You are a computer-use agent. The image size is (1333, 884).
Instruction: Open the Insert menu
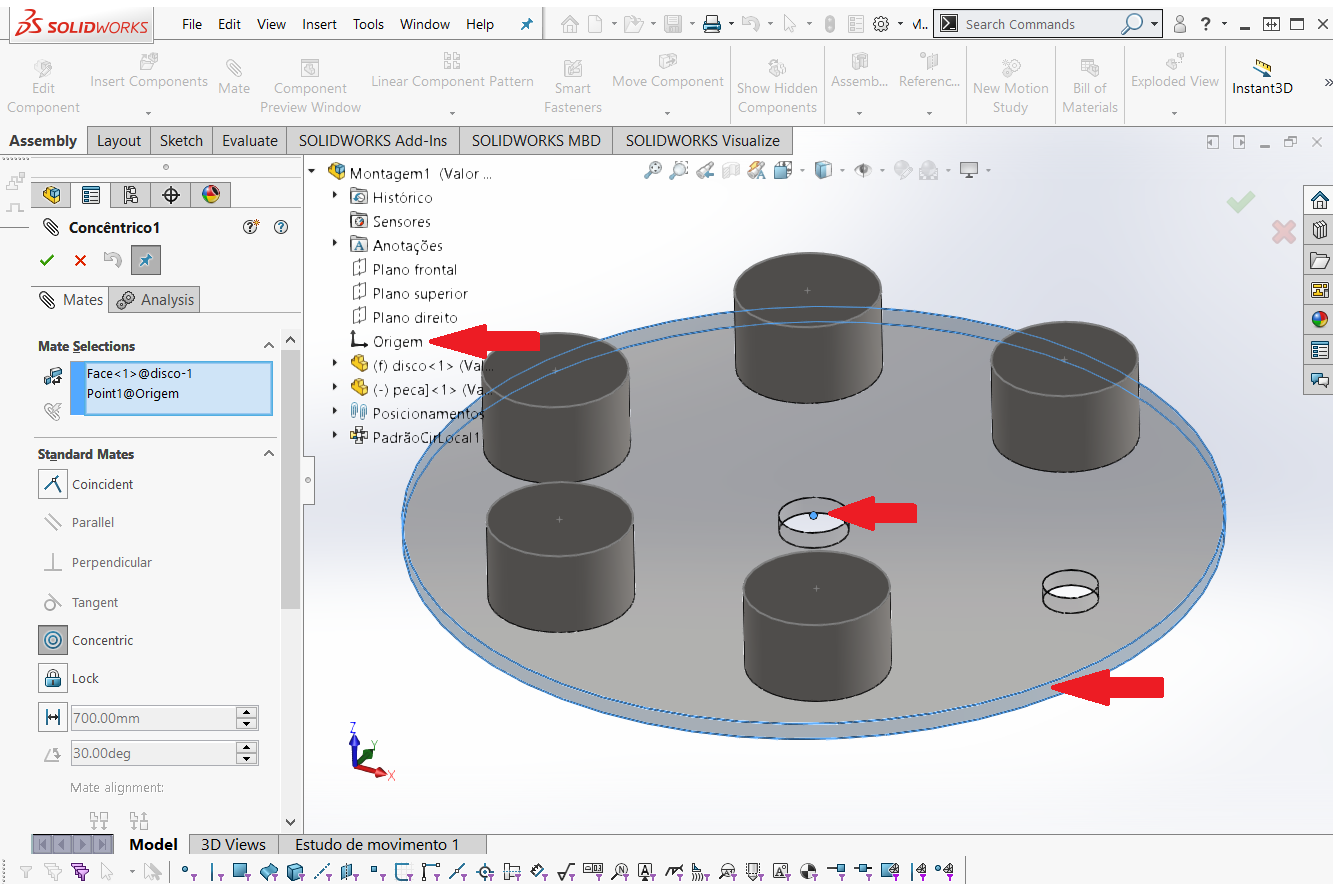[319, 24]
